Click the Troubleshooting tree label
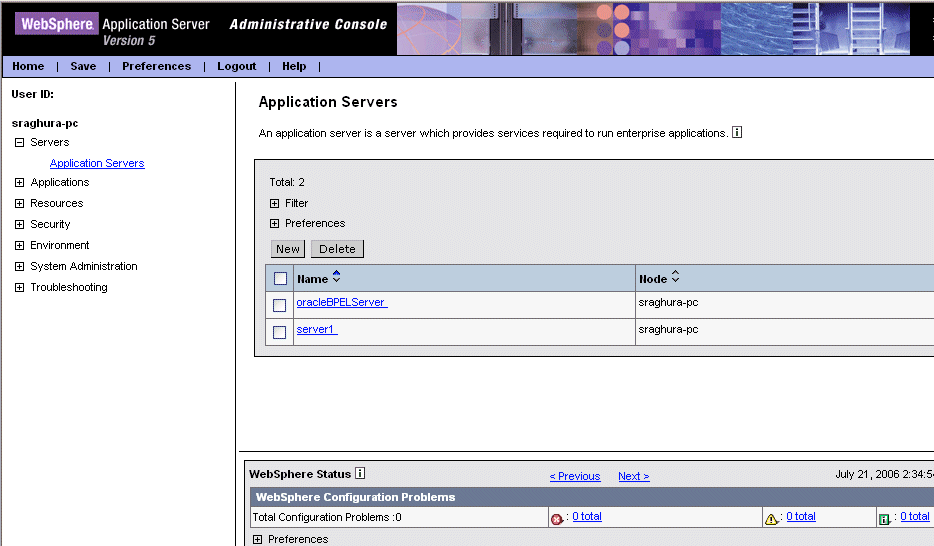This screenshot has width=934, height=546. point(69,287)
